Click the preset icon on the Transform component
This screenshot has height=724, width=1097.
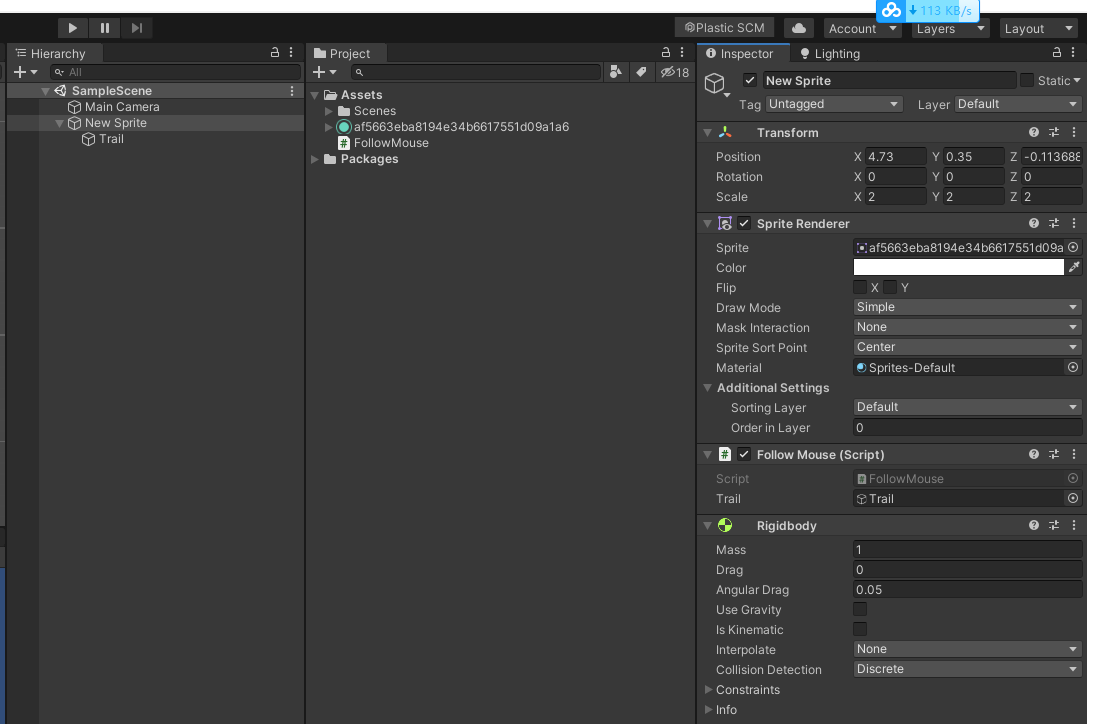(x=1054, y=132)
